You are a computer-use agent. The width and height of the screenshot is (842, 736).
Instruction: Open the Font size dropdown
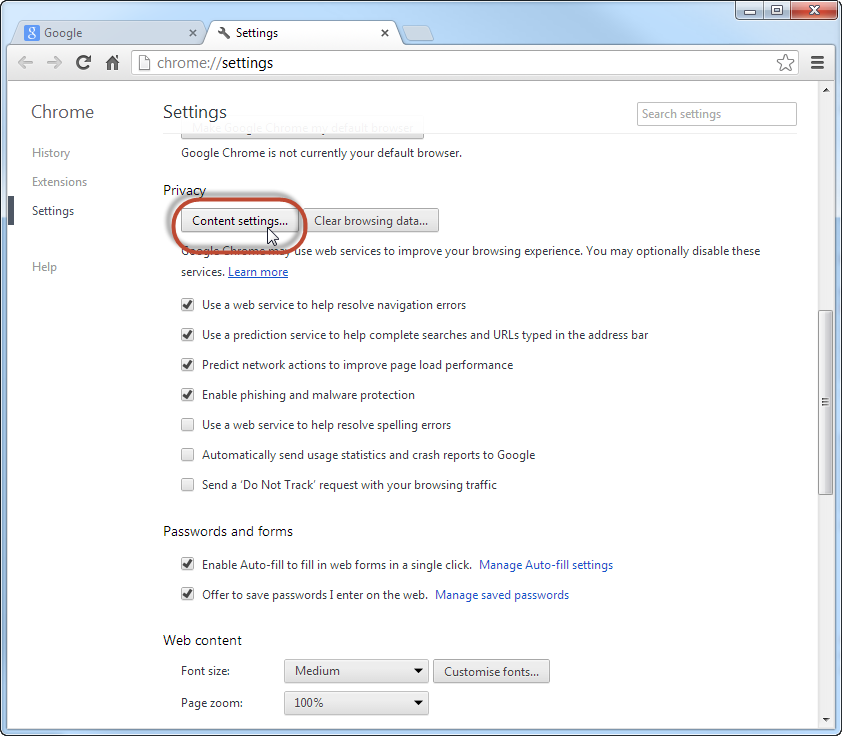pos(356,672)
